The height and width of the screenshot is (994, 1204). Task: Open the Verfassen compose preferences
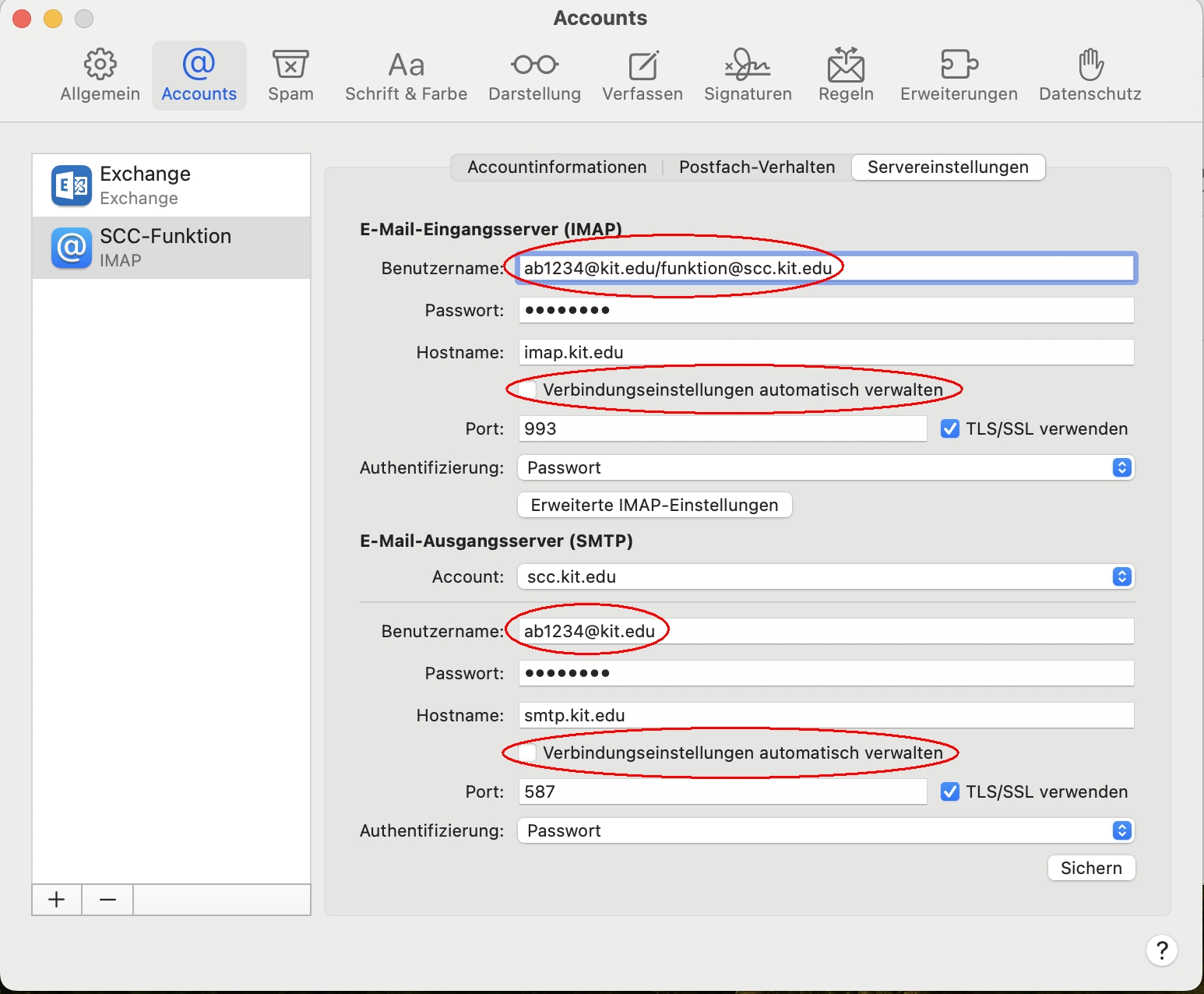642,76
